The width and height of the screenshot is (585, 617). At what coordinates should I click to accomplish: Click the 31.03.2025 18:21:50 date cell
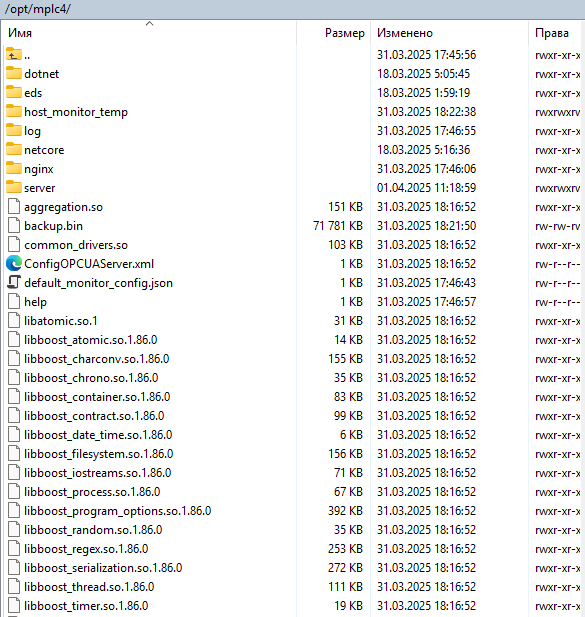pos(426,226)
